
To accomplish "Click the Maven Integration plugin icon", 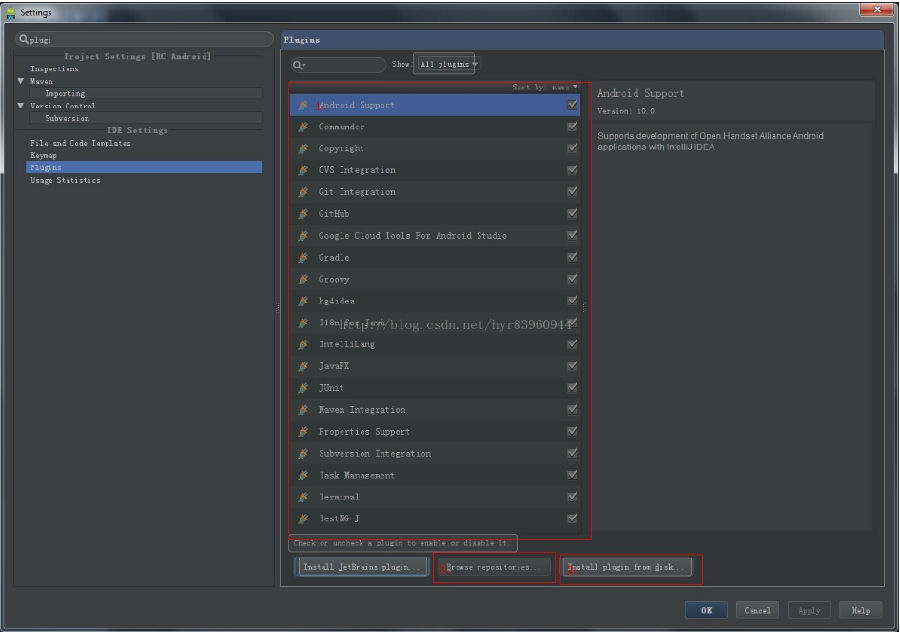I will click(303, 410).
